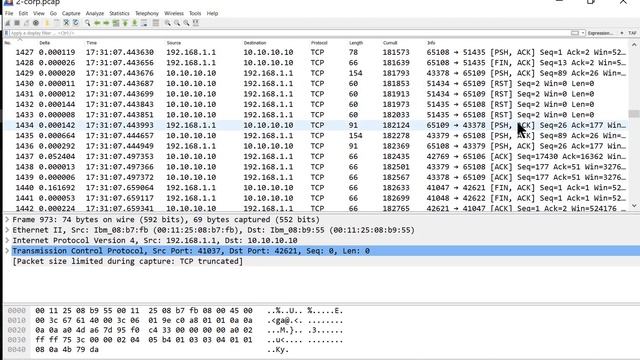This screenshot has height=360, width=640.
Task: Open the Telephony menu
Action: coord(147,13)
